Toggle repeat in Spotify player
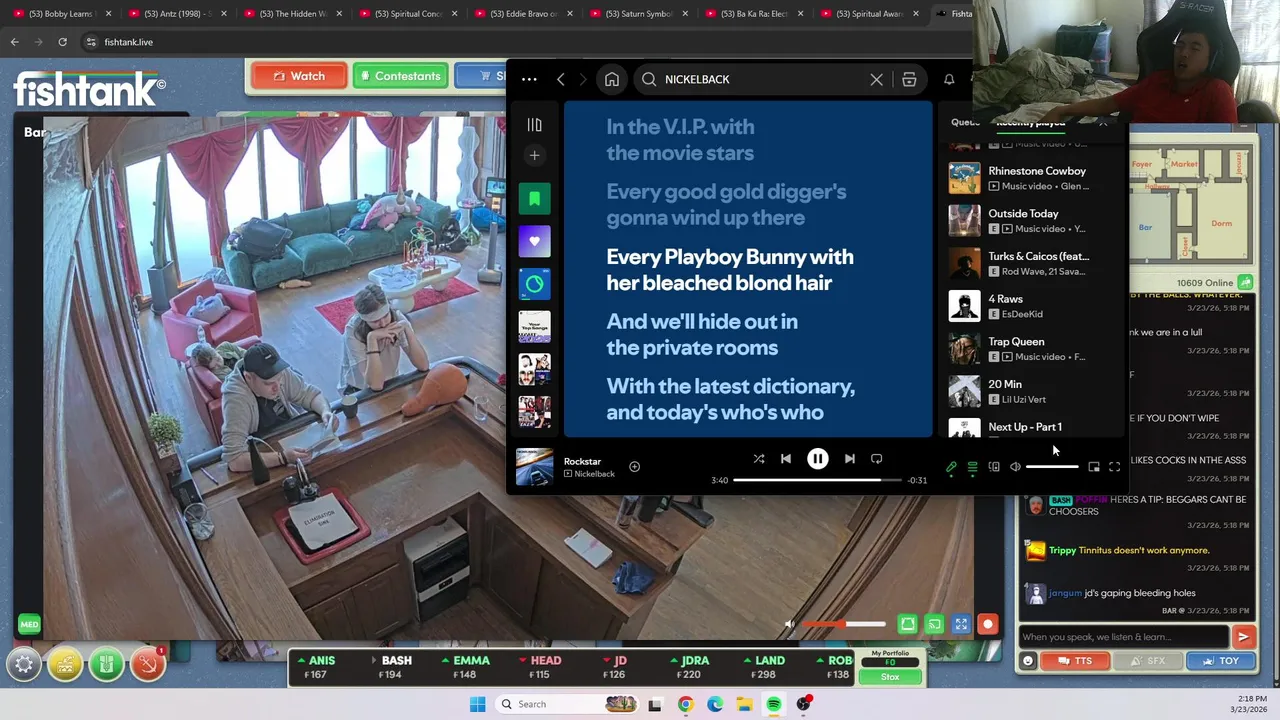Image resolution: width=1280 pixels, height=720 pixels. pyautogui.click(x=876, y=459)
